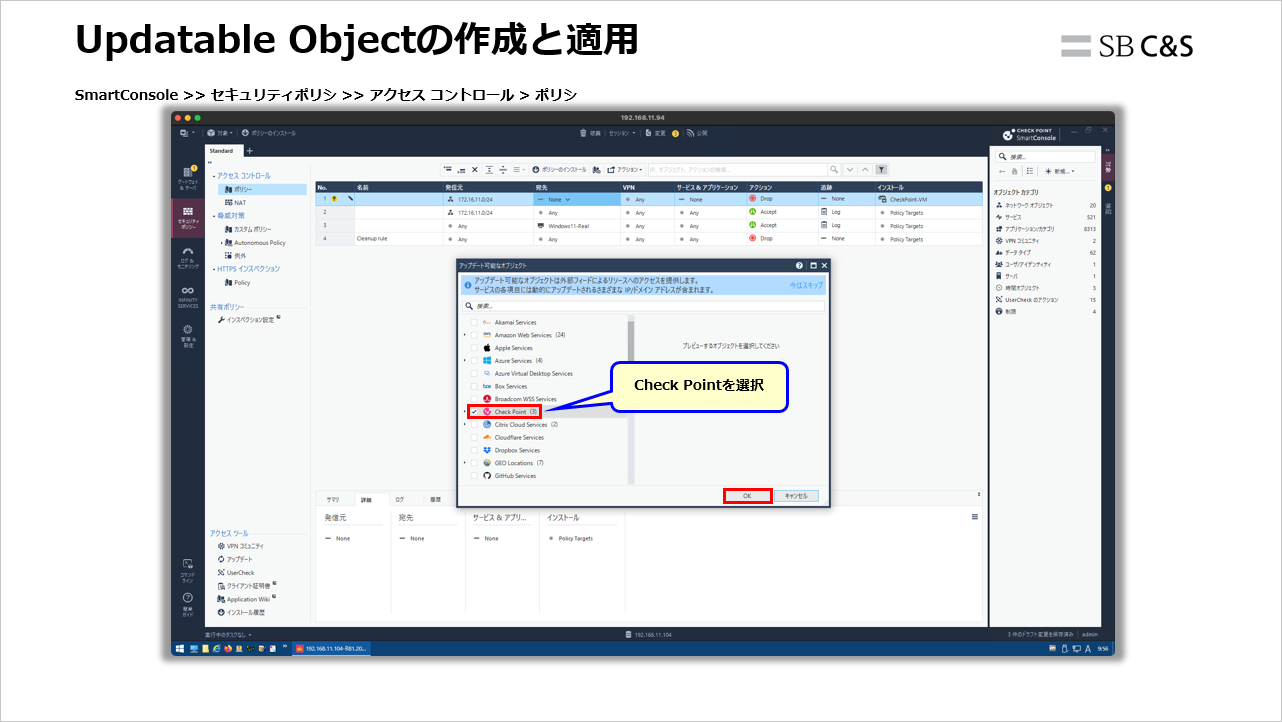Screen dimensions: 1282x722
Task: Expand the Citrix Cloud Services entry
Action: tap(463, 425)
